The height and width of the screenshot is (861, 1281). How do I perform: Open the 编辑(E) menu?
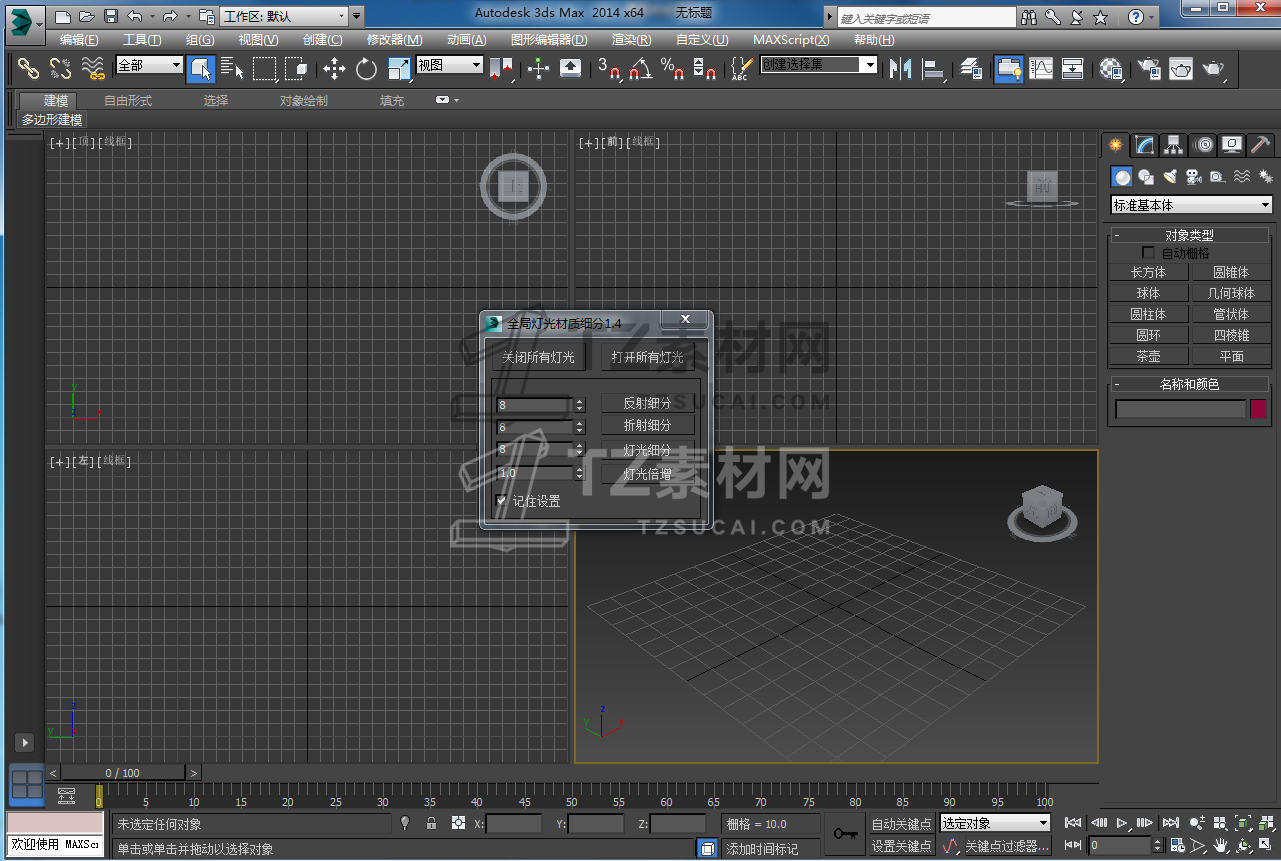coord(79,40)
